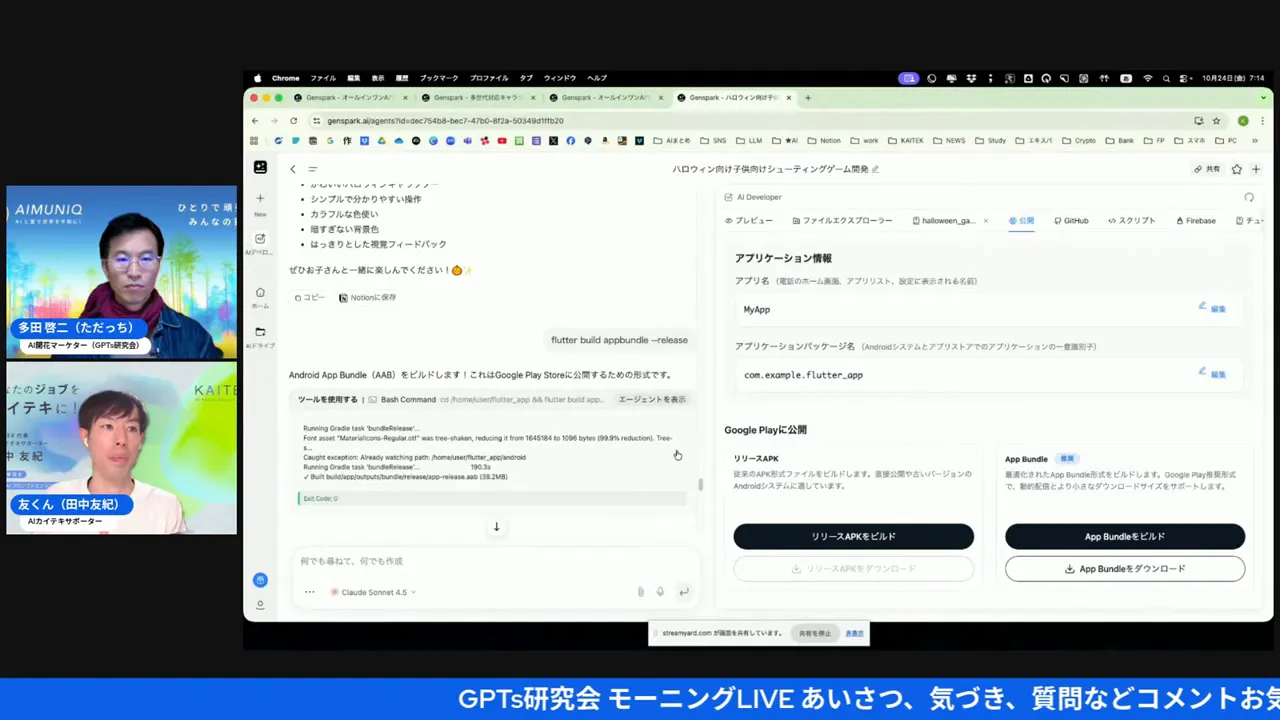1280x720 pixels.
Task: Open the Genspark logo home icon
Action: pyautogui.click(x=260, y=168)
